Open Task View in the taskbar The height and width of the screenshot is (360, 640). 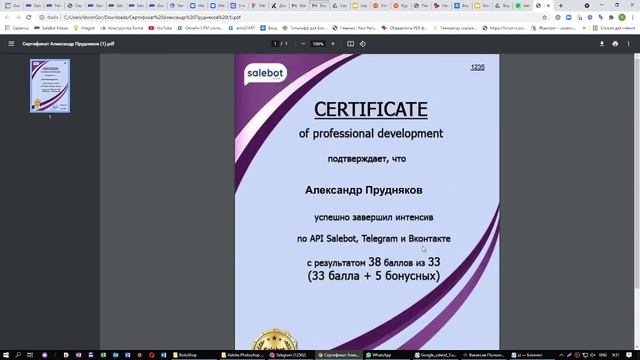[x=30, y=355]
